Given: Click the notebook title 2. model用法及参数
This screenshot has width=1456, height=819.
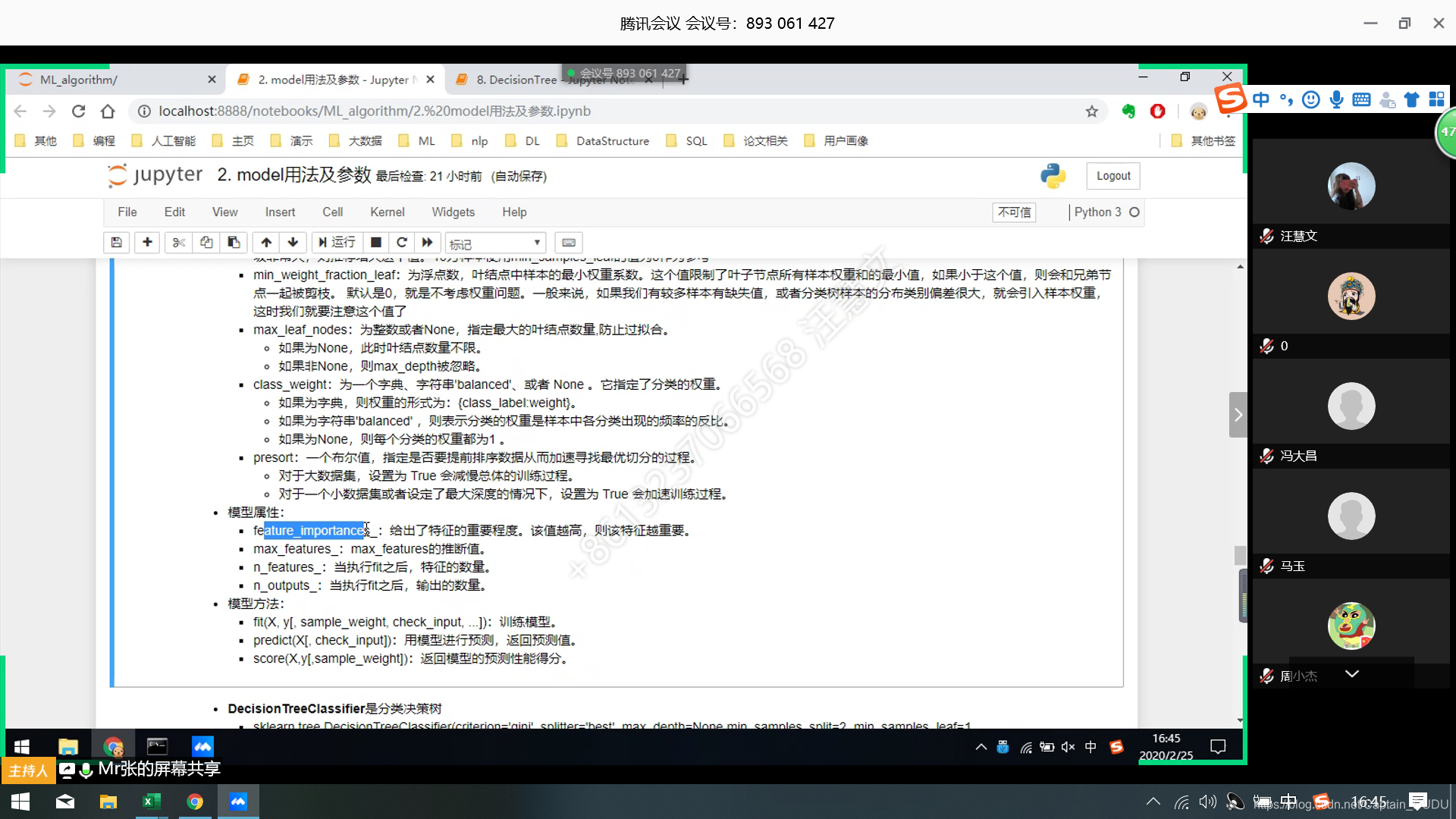Looking at the screenshot, I should (x=294, y=175).
